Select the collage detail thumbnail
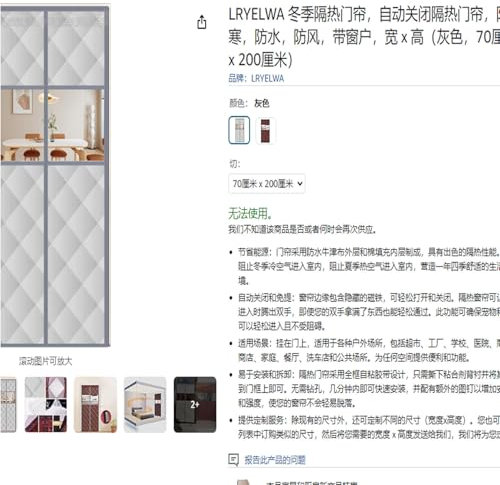The width and height of the screenshot is (500, 485). coord(46,405)
